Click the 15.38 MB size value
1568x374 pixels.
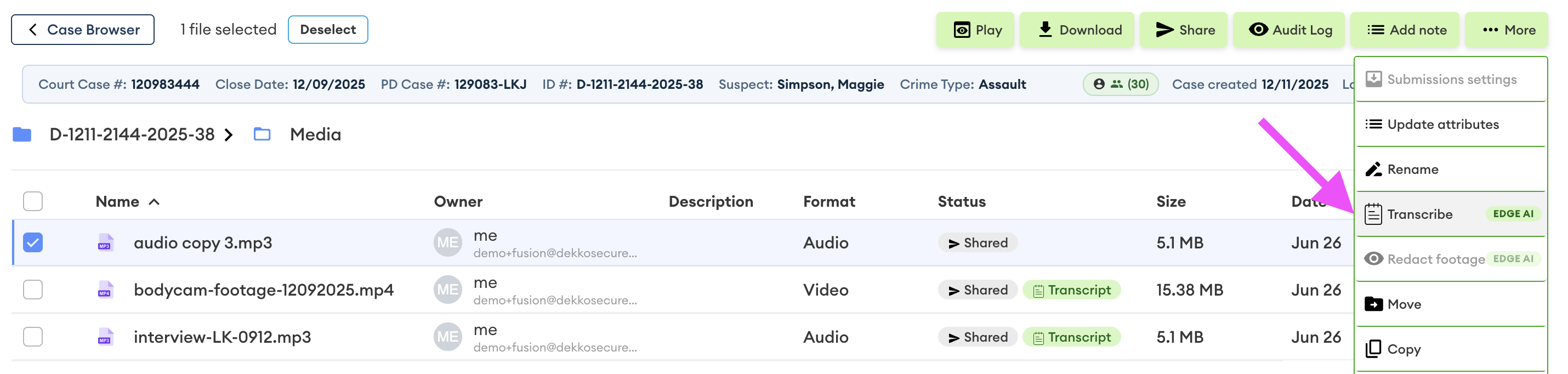point(1189,290)
